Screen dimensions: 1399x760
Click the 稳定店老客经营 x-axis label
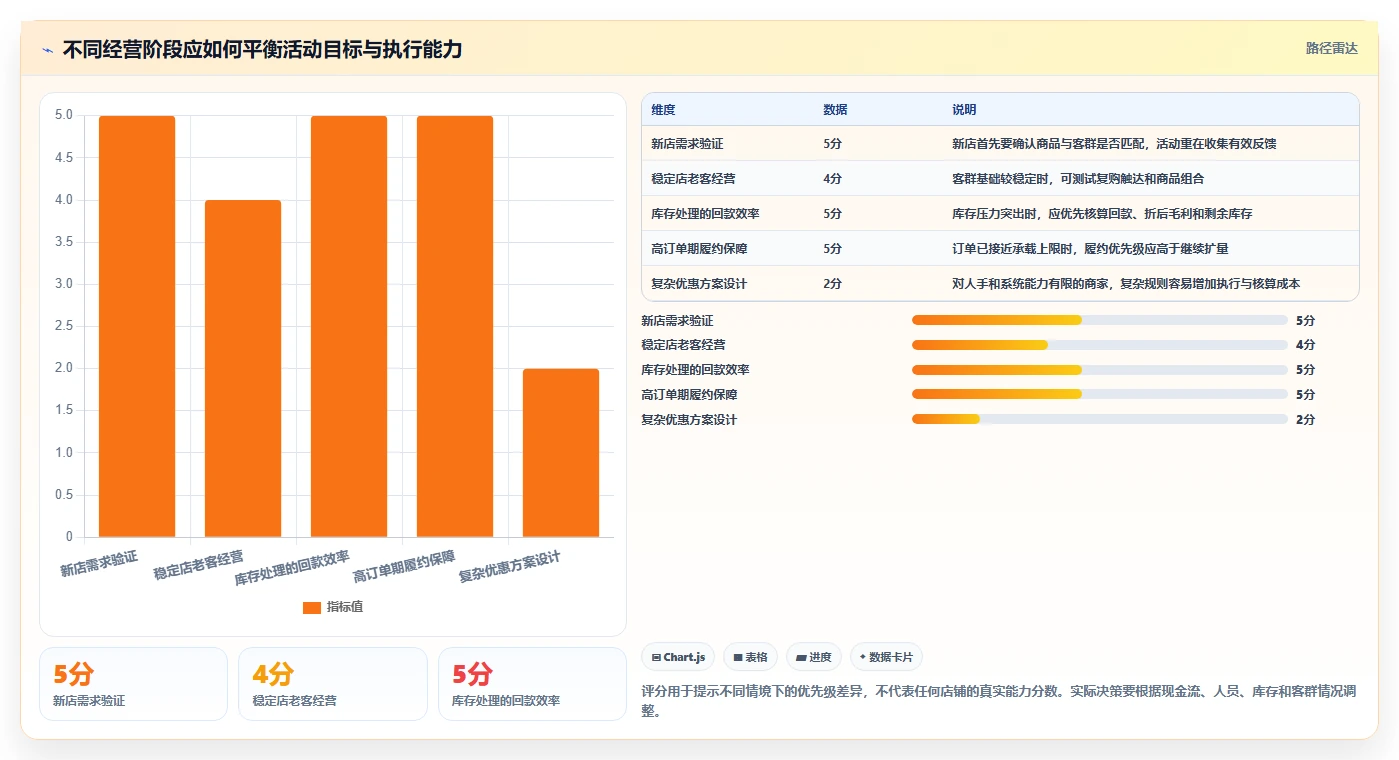click(198, 565)
